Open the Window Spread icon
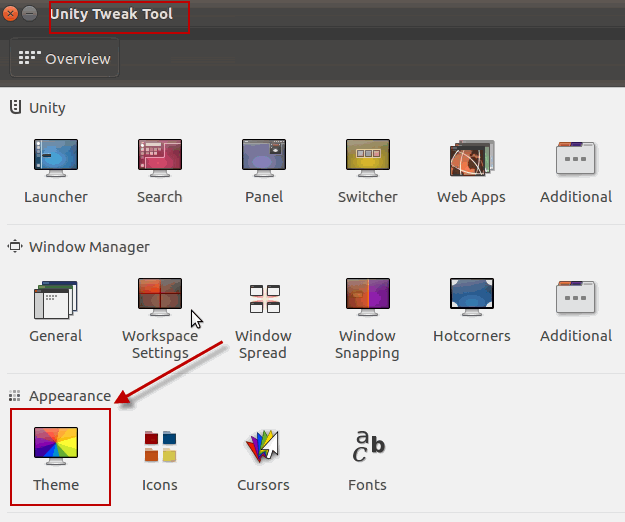Screen dimensions: 625x522 [x=265, y=298]
